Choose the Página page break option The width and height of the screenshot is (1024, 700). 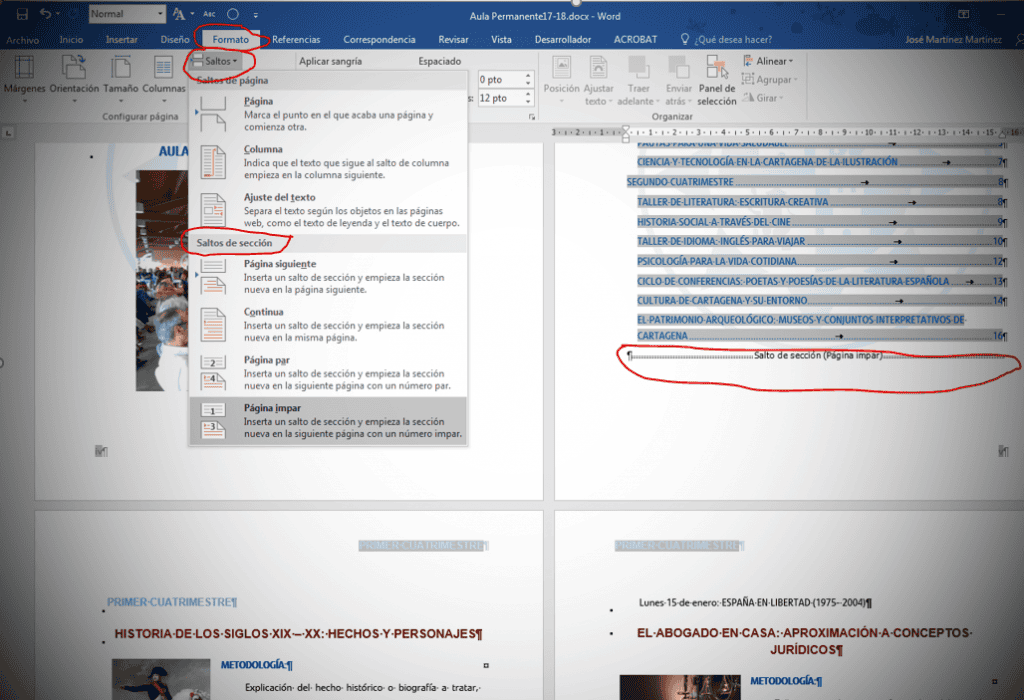coord(328,114)
